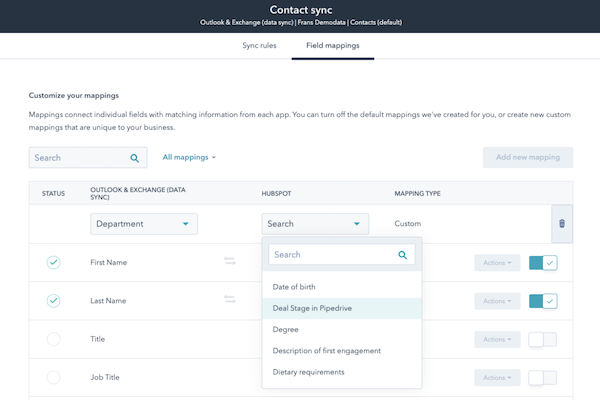Turn off the Last Name mapping toggle
Viewport: 600px width, 400px height.
543,301
